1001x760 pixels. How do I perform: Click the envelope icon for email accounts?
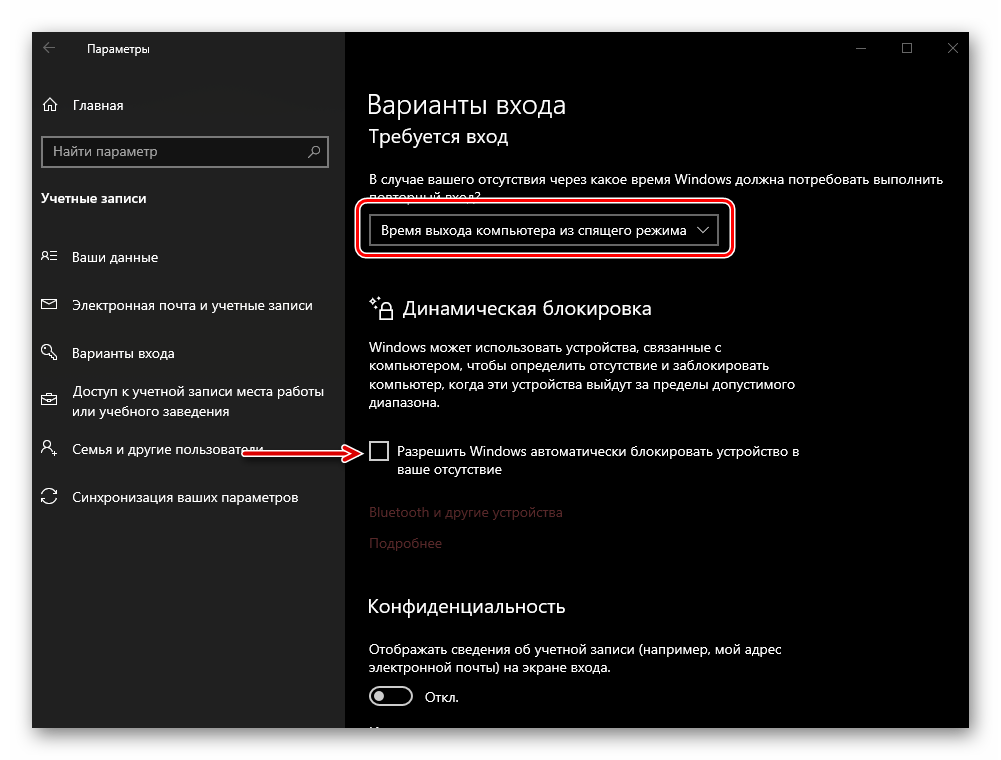point(49,305)
